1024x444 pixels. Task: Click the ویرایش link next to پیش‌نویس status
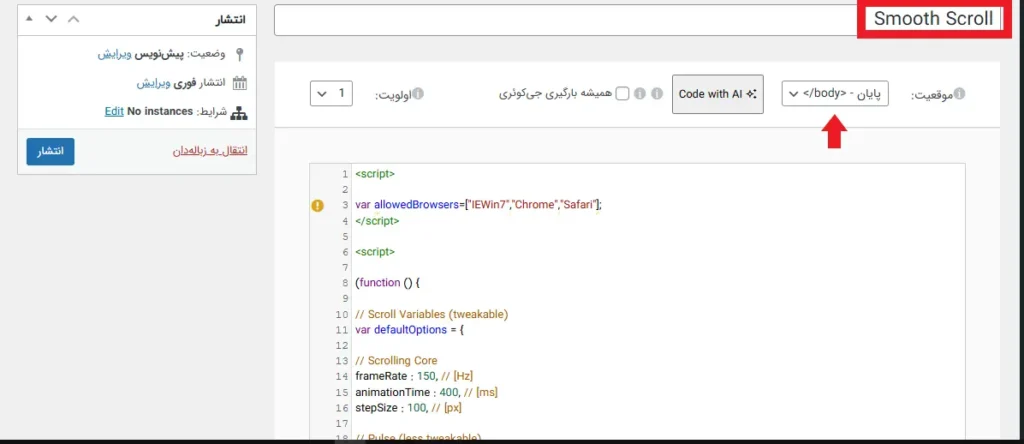pyautogui.click(x=115, y=54)
